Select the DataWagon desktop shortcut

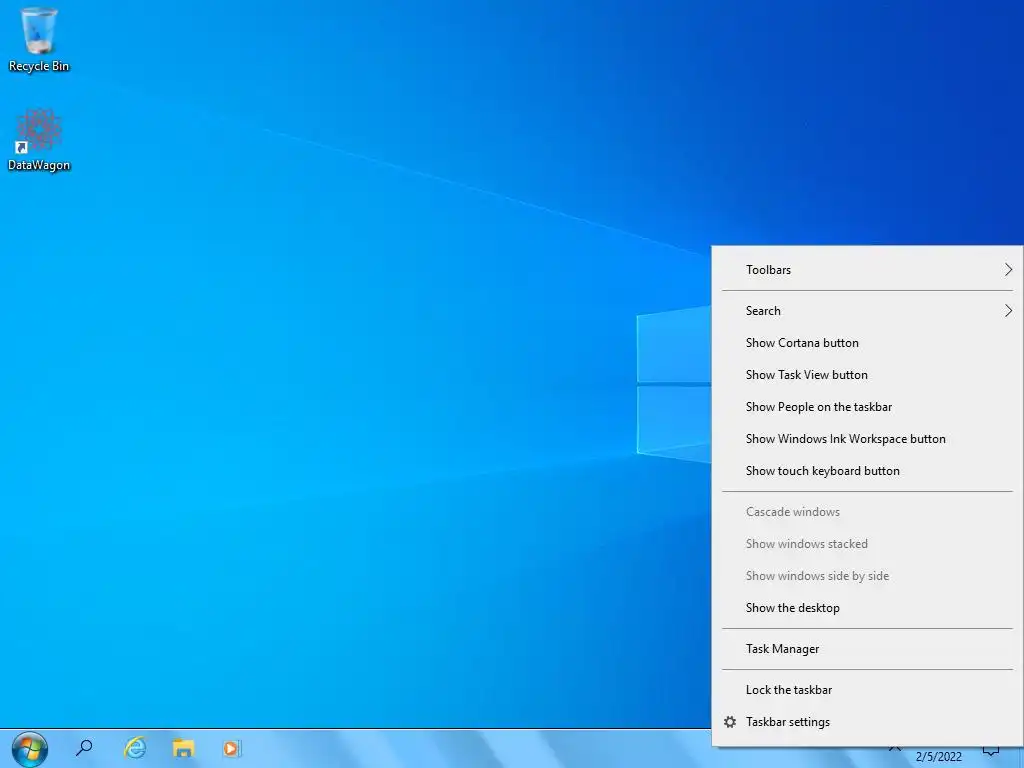39,140
